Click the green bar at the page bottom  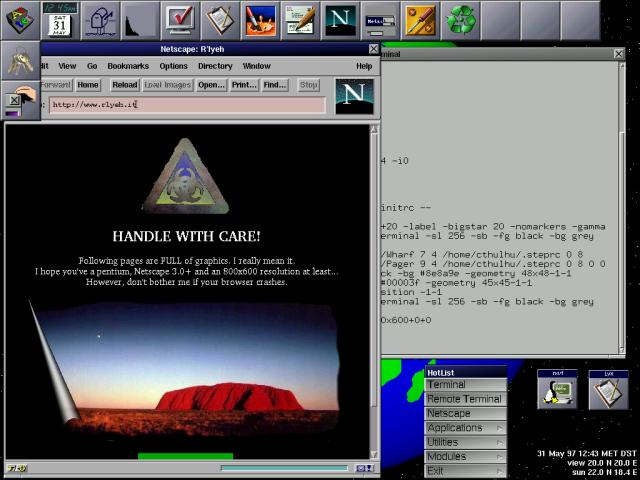pos(185,456)
